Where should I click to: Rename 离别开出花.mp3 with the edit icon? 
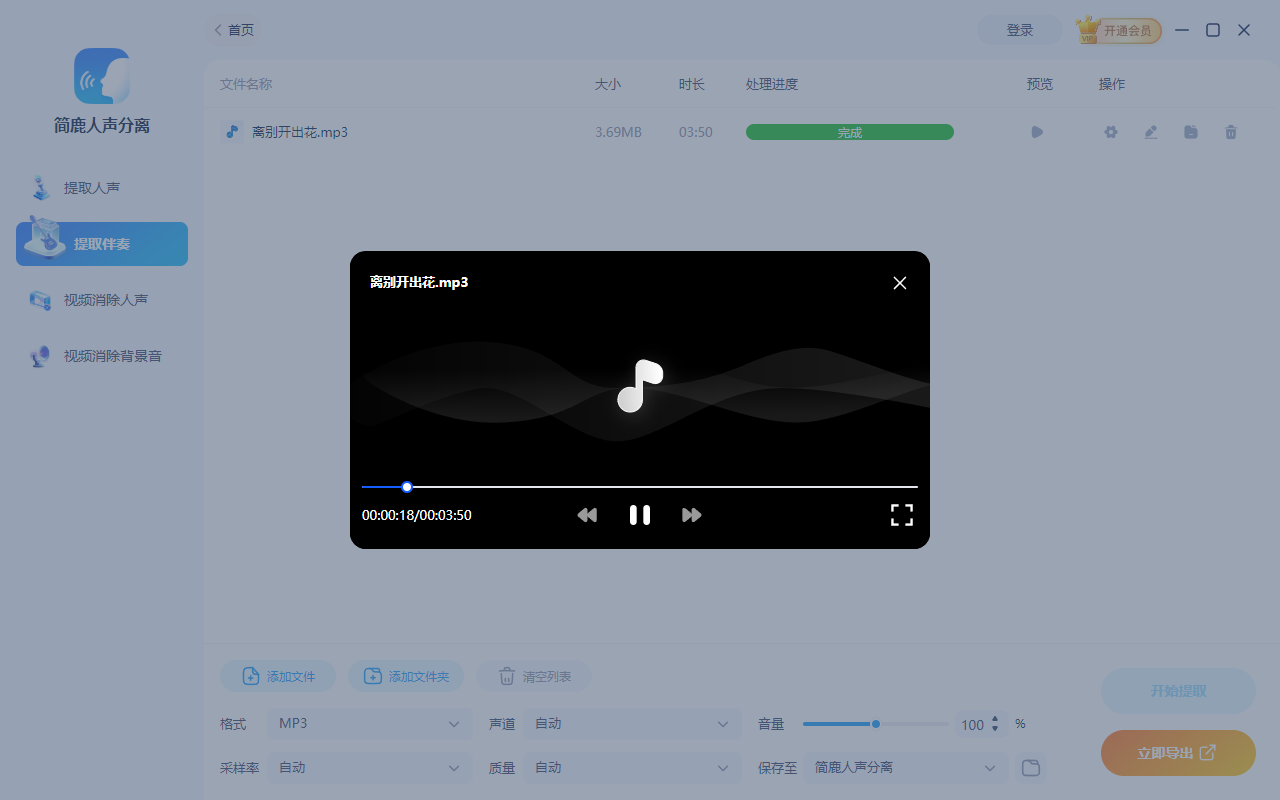pyautogui.click(x=1150, y=131)
